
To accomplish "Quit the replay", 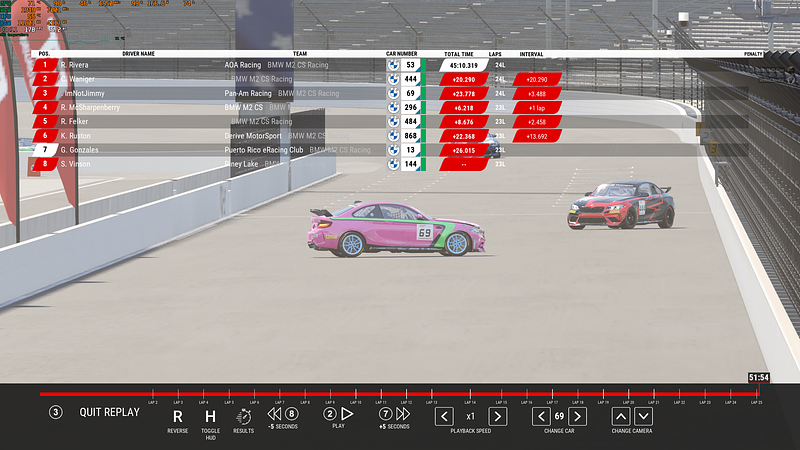I will coord(109,412).
